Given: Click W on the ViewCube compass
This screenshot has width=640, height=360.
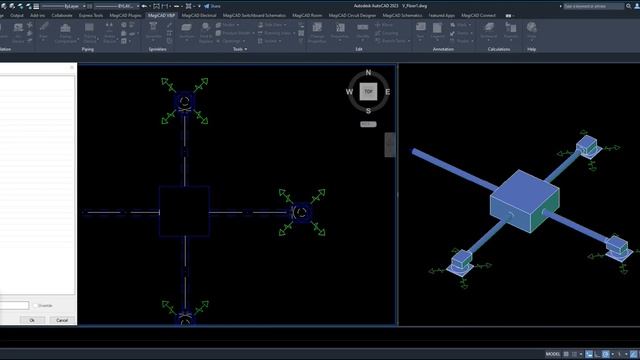Looking at the screenshot, I should [349, 92].
